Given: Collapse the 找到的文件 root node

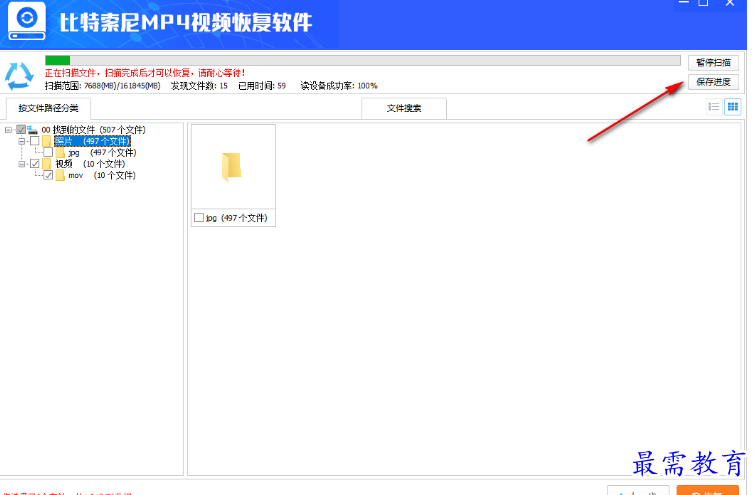Looking at the screenshot, I should (8, 130).
